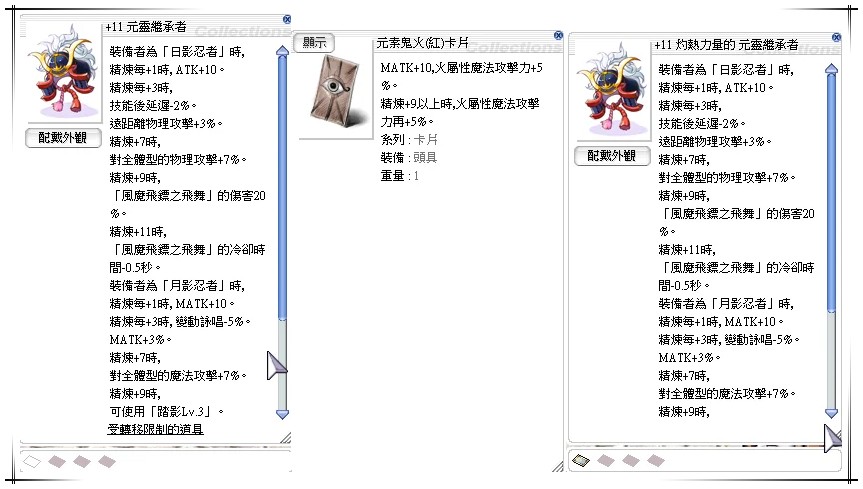This screenshot has height=489, width=863.
Task: Open the 受轉移限制的道具 link
Action: [x=155, y=429]
